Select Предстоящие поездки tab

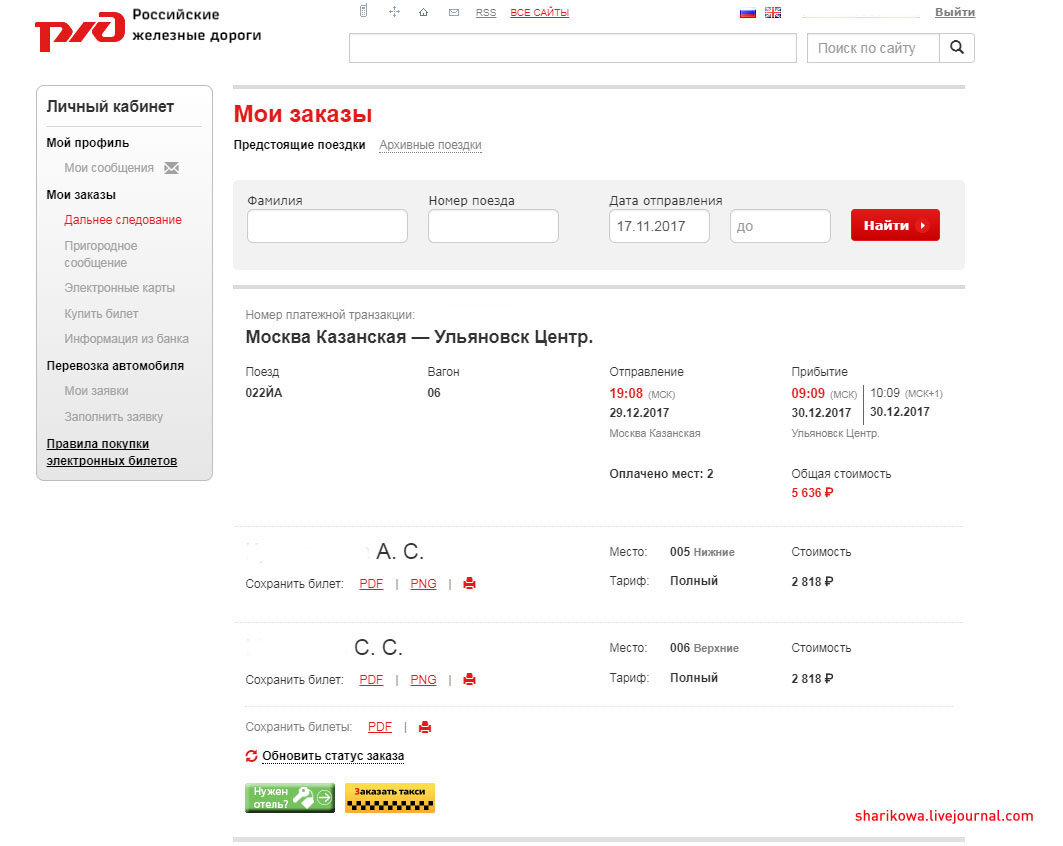pyautogui.click(x=300, y=145)
